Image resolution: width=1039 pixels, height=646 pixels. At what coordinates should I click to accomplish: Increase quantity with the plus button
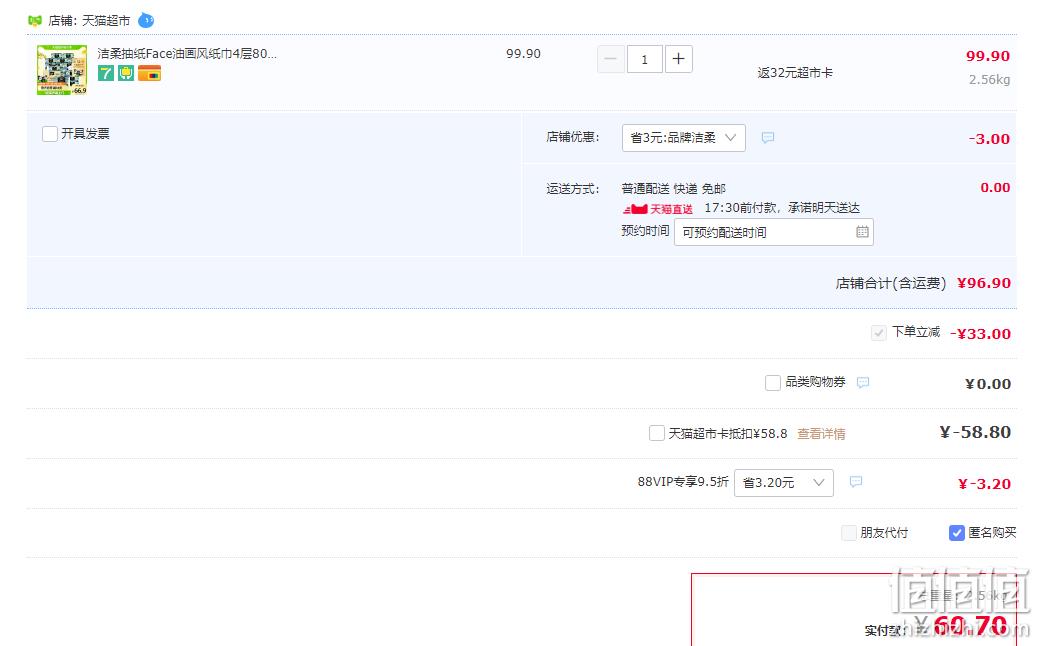[679, 59]
